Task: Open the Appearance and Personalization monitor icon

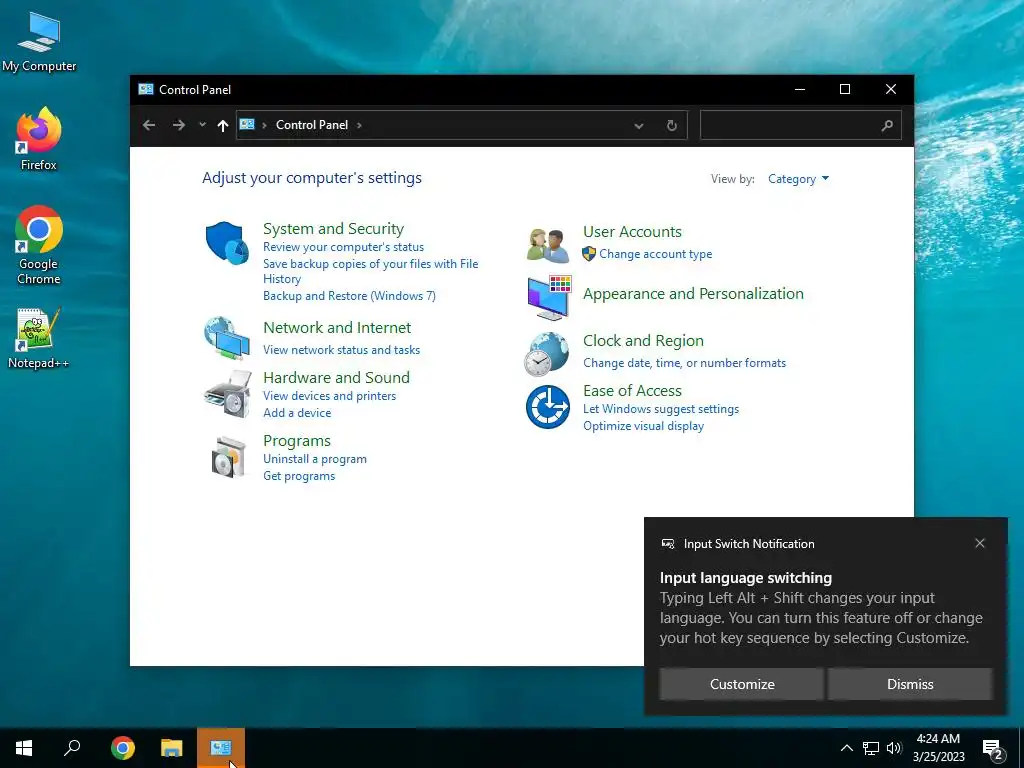Action: pos(549,298)
